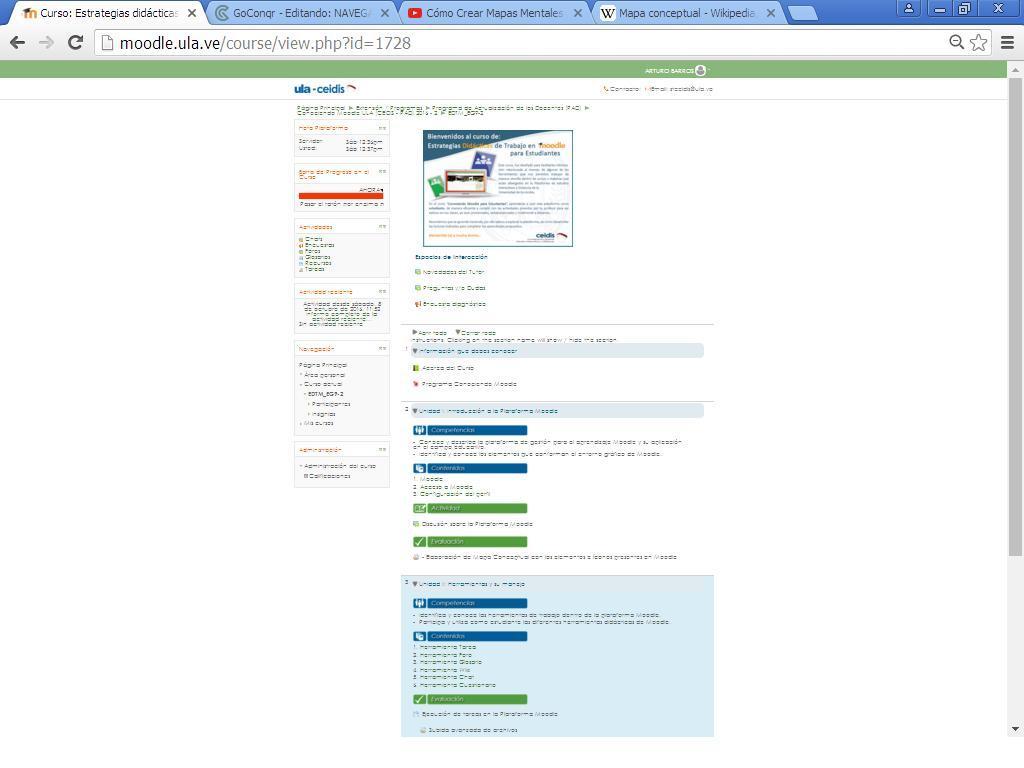This screenshot has width=1024, height=768.
Task: Open Tareas in the Actividades block
Action: click(313, 269)
